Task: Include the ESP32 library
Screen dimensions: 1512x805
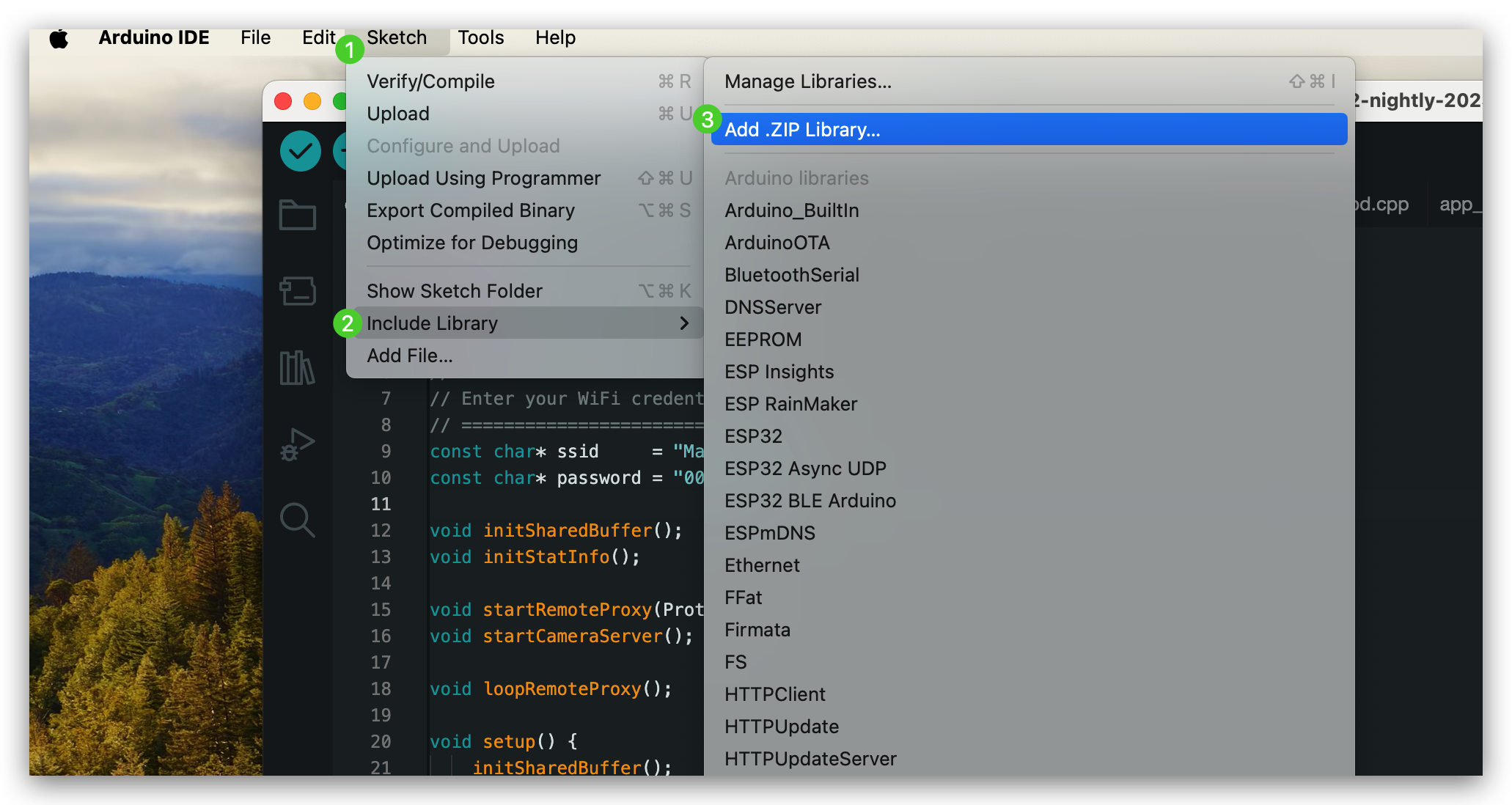Action: 1029,436
